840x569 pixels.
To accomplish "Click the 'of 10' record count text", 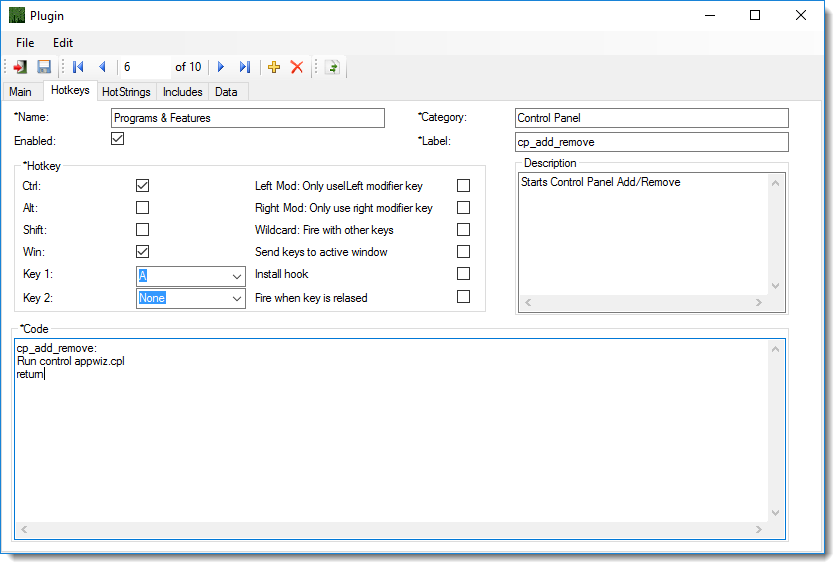I will coord(188,67).
